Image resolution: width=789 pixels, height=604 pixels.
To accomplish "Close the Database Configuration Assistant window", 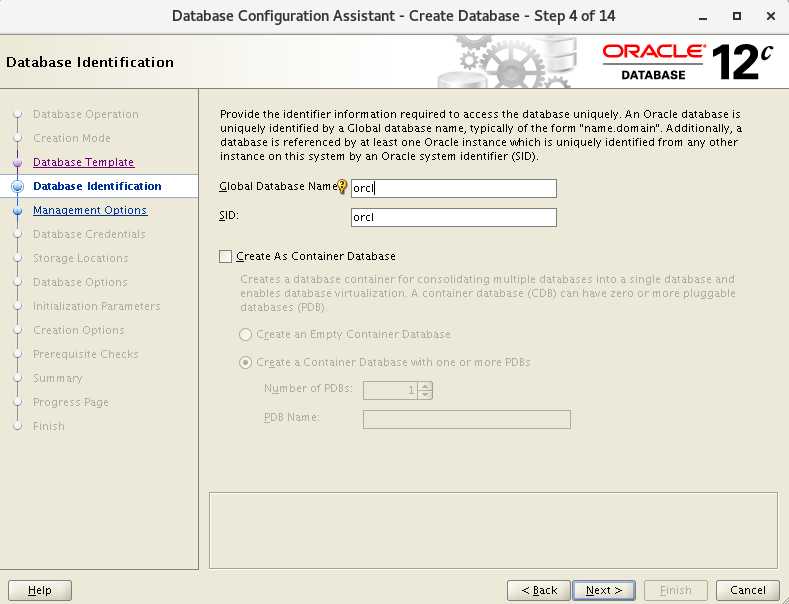I will [770, 16].
